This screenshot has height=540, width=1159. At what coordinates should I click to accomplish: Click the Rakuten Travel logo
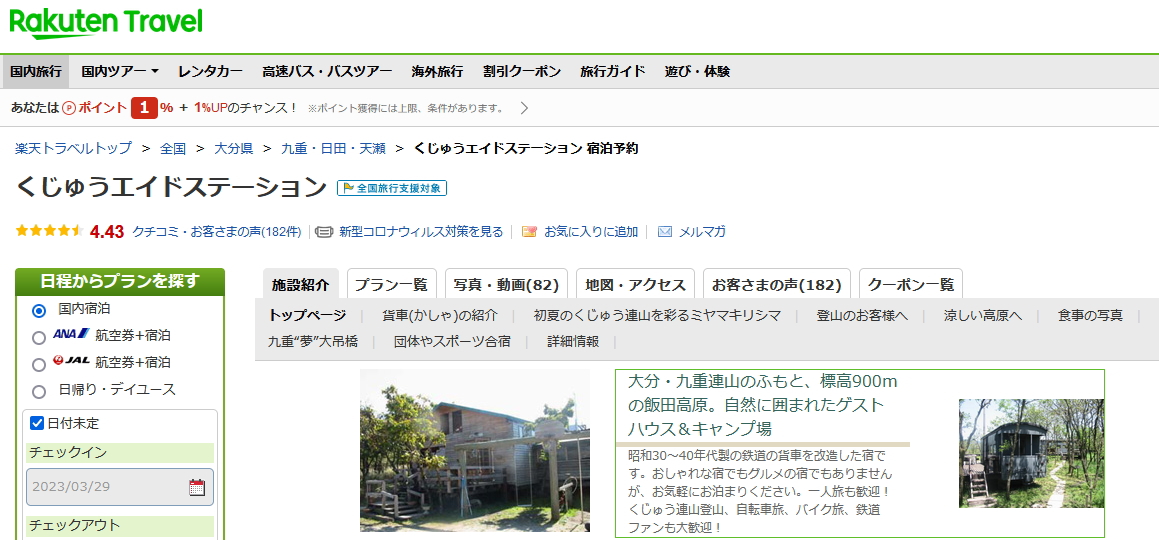point(106,24)
